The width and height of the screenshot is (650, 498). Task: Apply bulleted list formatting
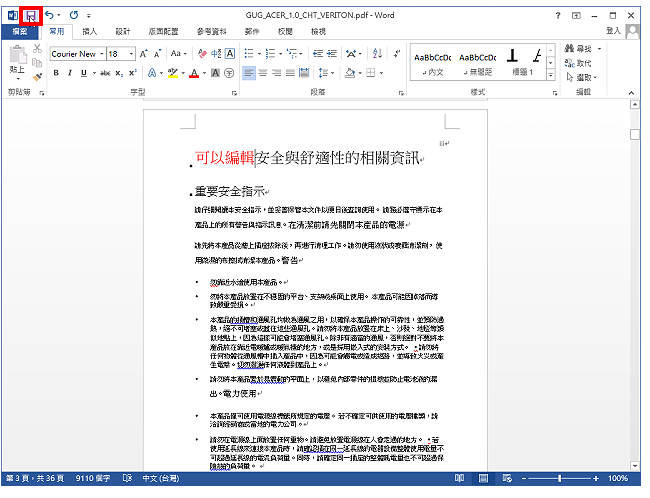[x=249, y=54]
